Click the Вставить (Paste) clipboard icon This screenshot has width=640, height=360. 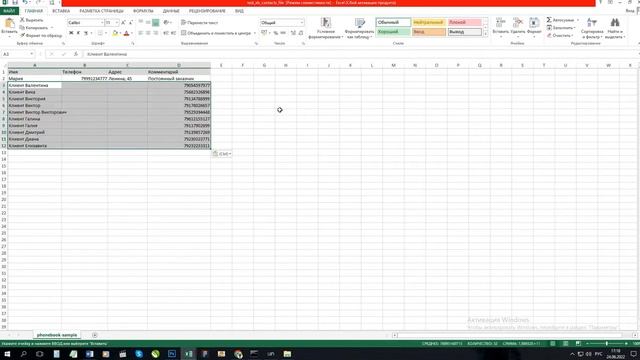click(9, 24)
